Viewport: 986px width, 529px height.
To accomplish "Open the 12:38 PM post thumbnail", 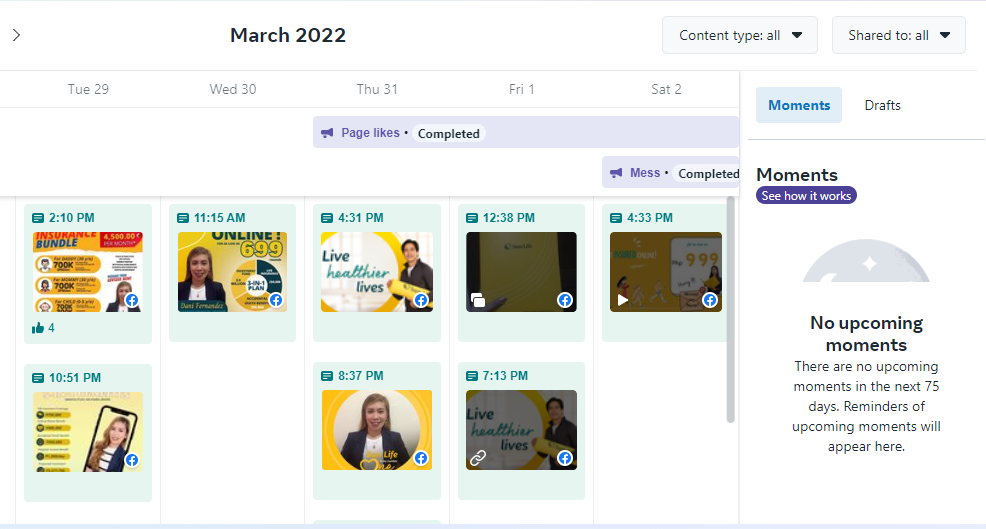I will pyautogui.click(x=521, y=272).
